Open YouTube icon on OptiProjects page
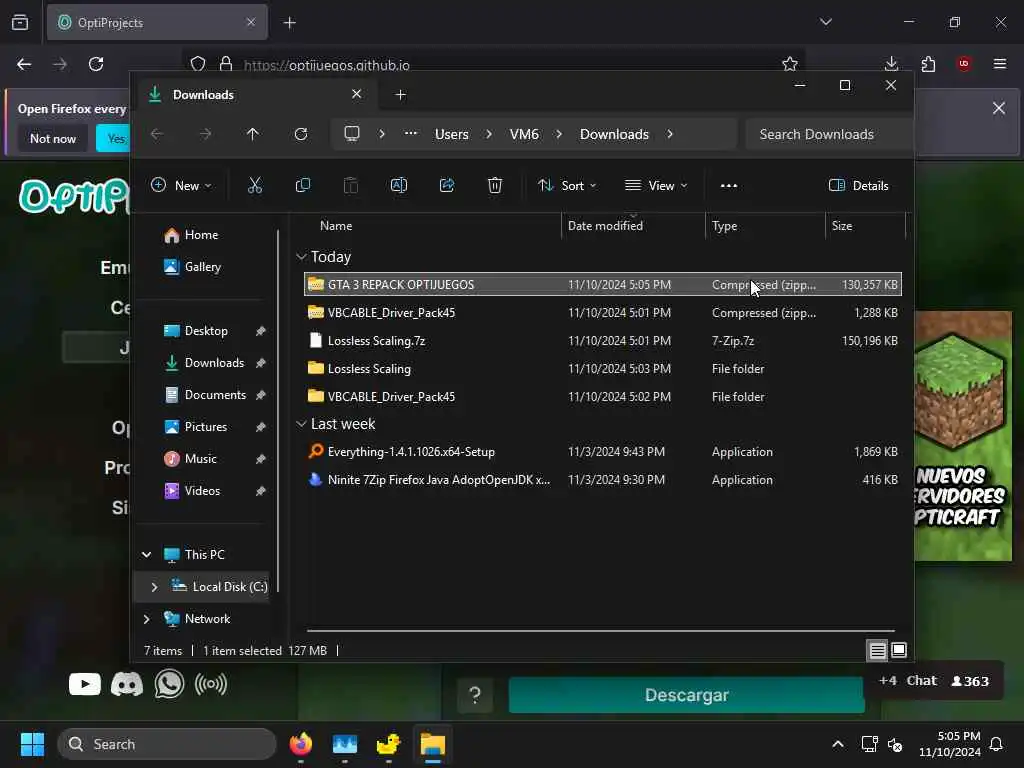 tap(85, 684)
